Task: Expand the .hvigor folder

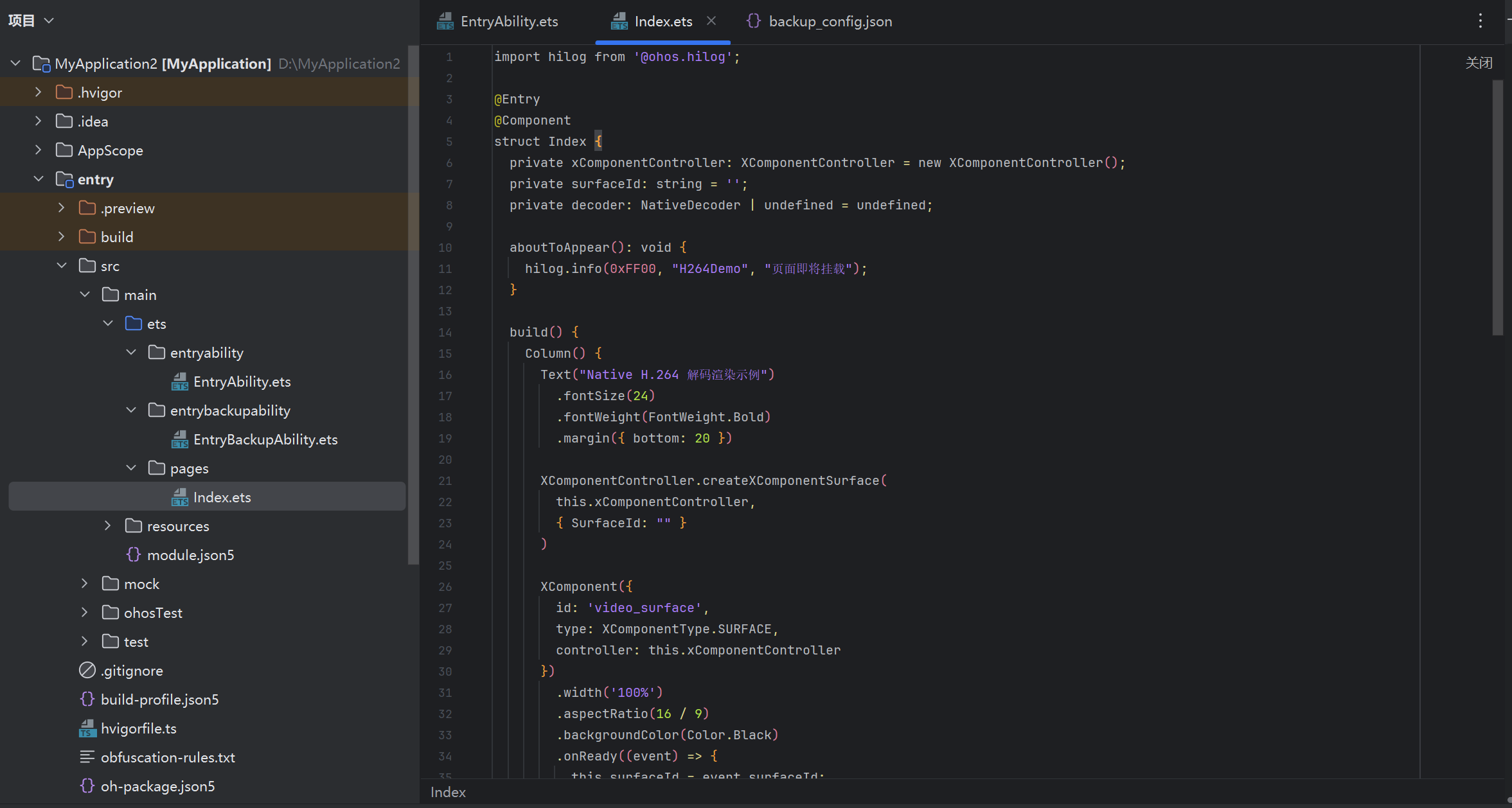Action: tap(38, 92)
